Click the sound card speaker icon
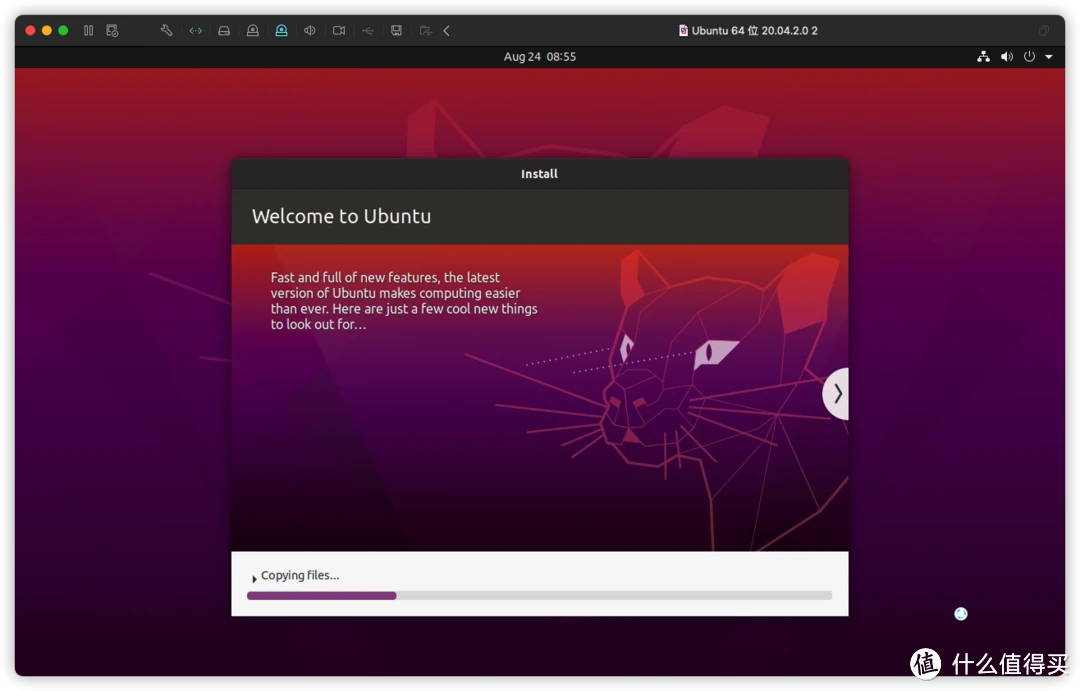The width and height of the screenshot is (1080, 691). click(x=310, y=31)
